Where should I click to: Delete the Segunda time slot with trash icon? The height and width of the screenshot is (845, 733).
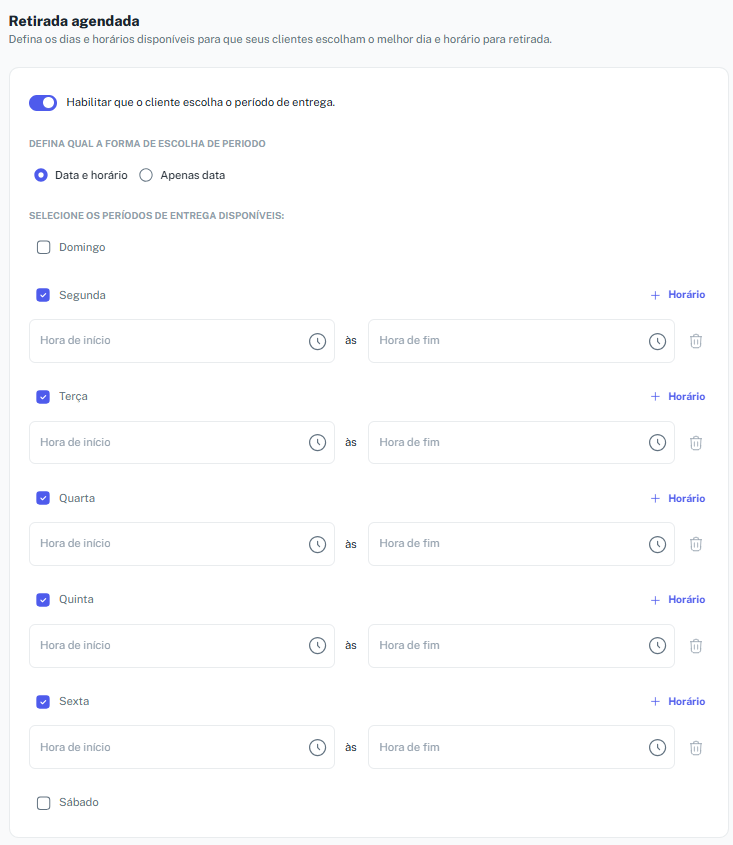[x=696, y=341]
